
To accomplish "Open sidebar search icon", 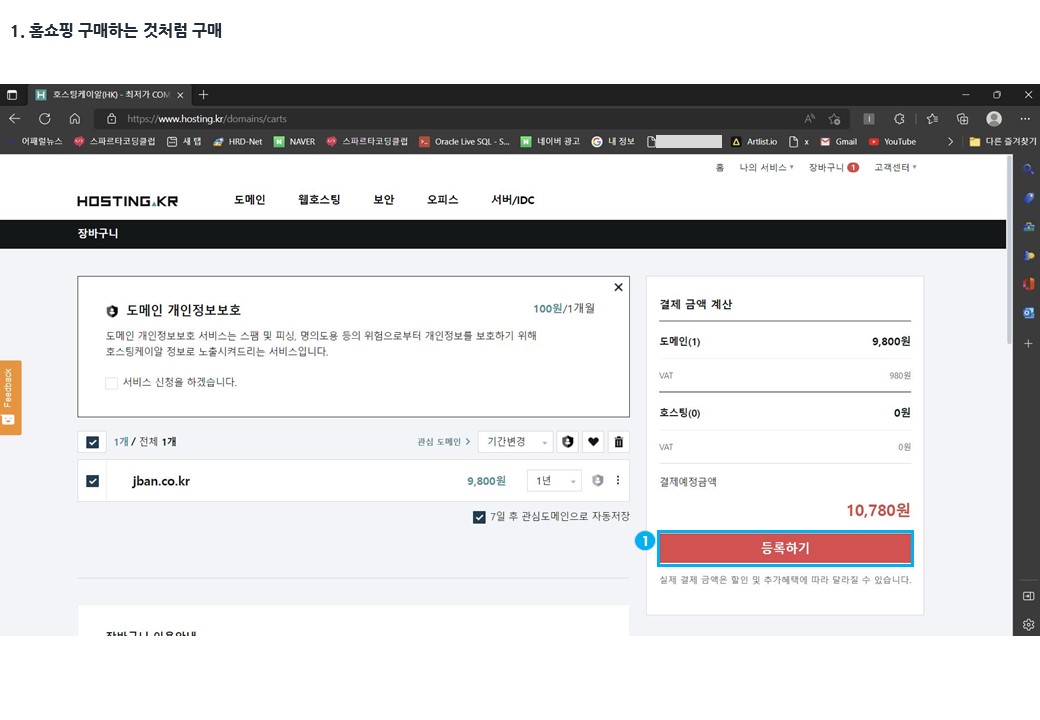I will point(1028,169).
